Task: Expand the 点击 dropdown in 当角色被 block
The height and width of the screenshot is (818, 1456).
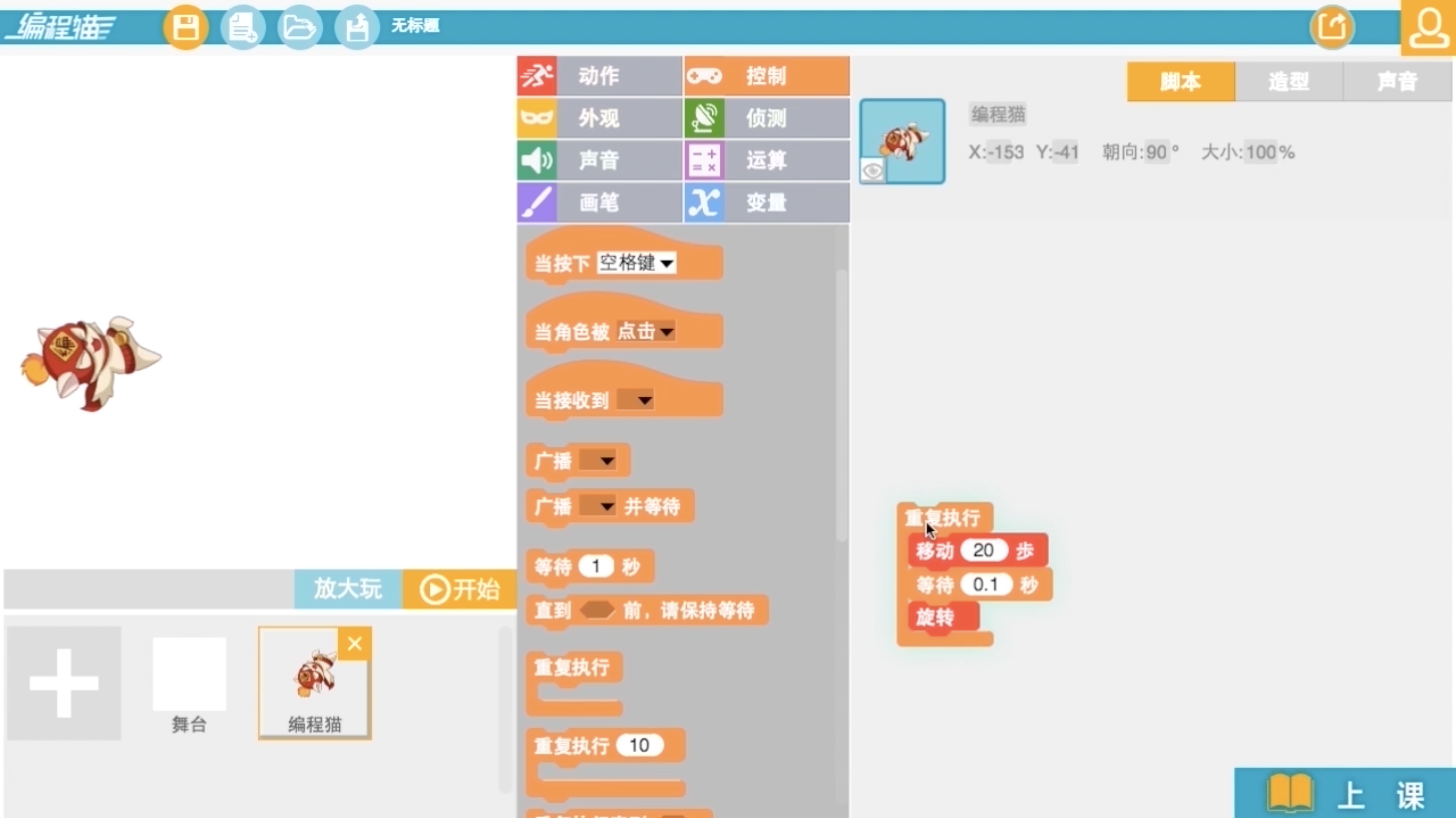Action: 646,331
